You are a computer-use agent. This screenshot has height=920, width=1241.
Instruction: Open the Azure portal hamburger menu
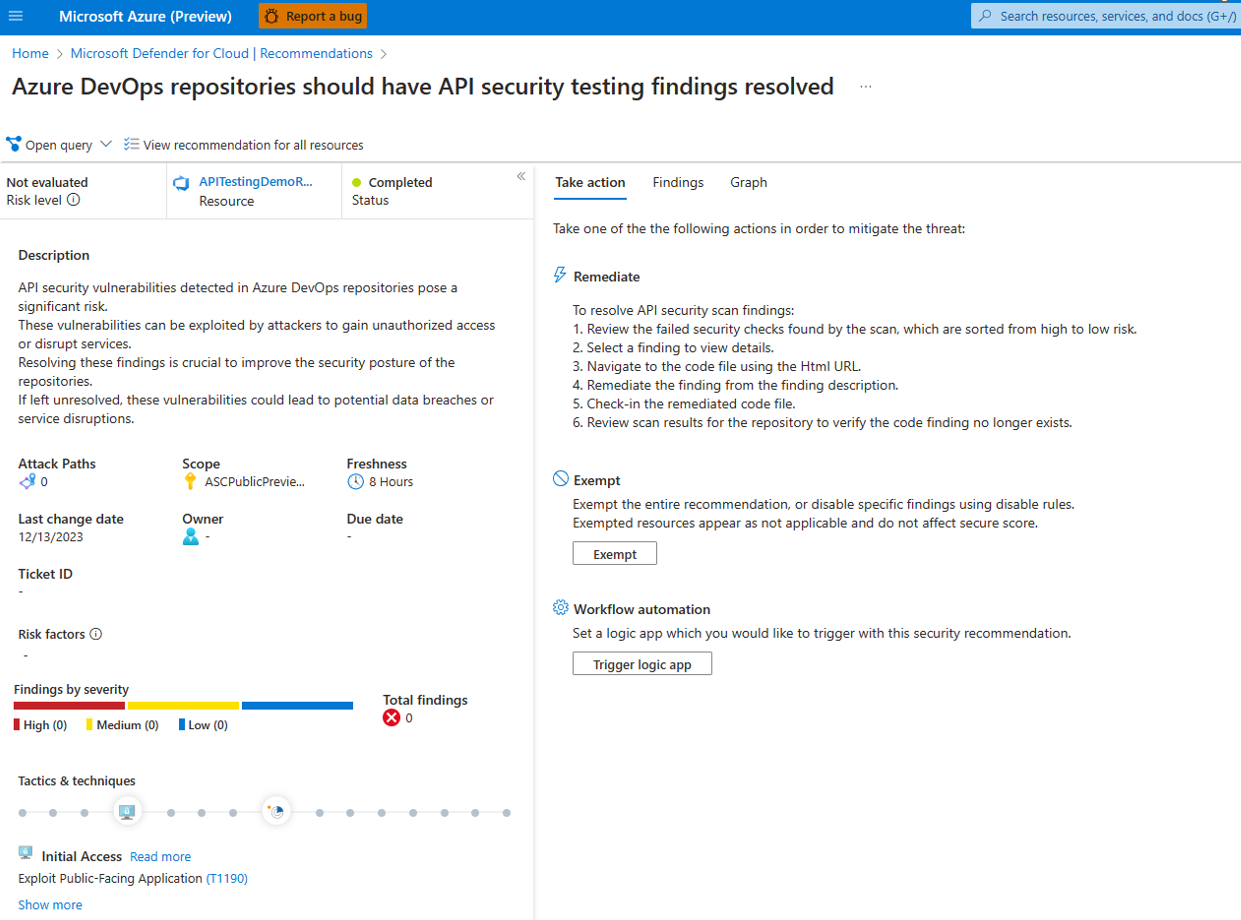(15, 15)
